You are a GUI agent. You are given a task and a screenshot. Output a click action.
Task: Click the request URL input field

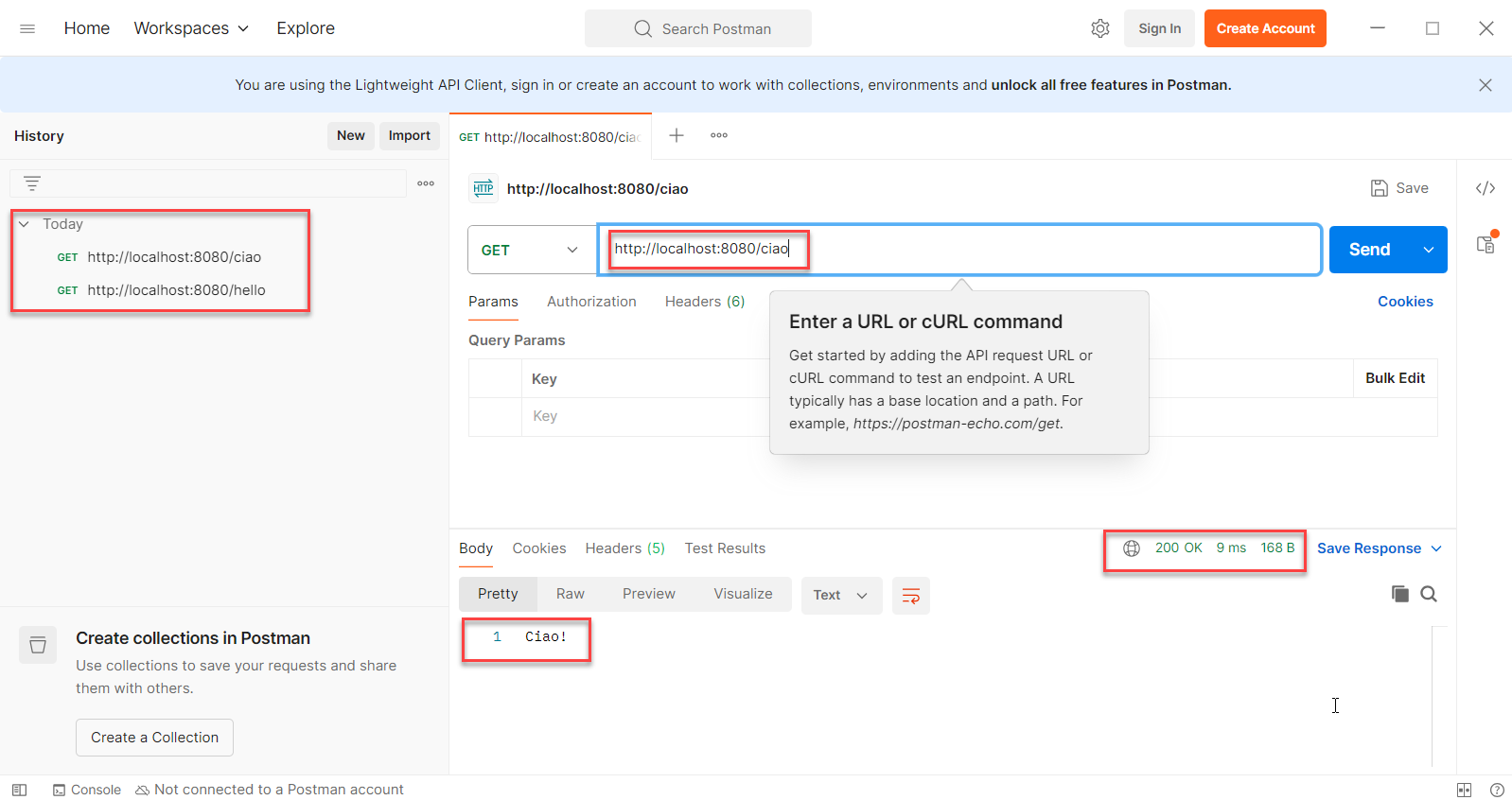(x=959, y=250)
